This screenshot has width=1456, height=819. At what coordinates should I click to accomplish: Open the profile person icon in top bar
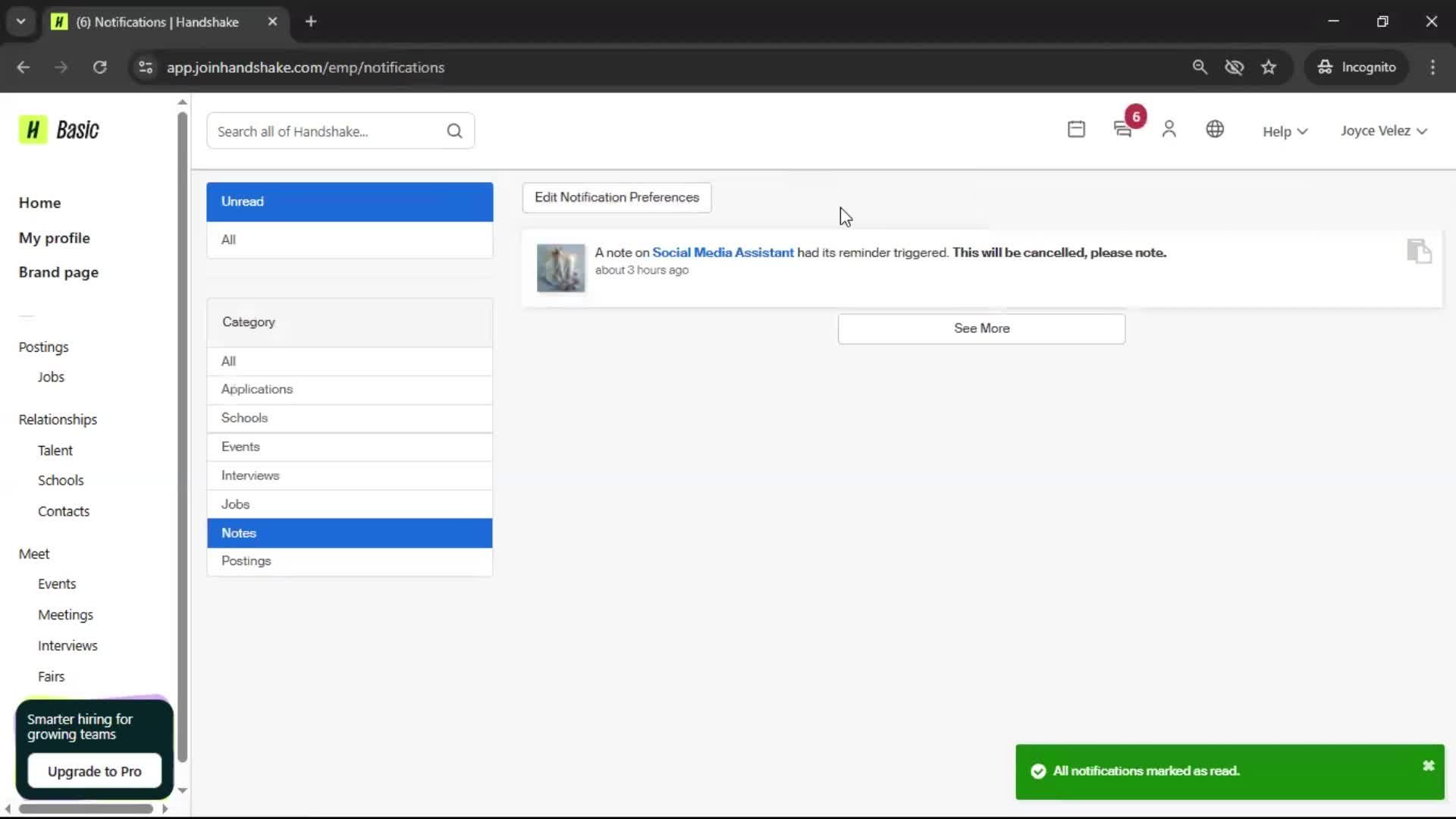[1169, 130]
